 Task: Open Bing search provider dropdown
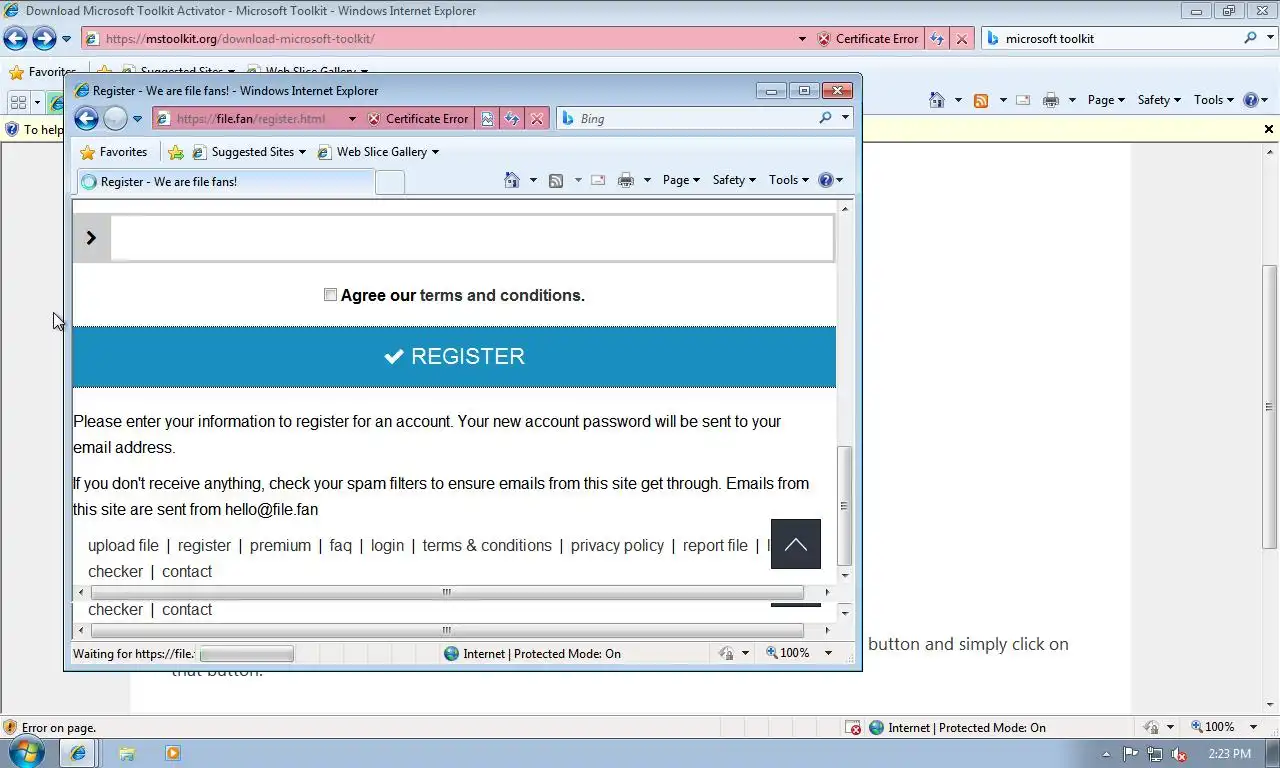click(x=846, y=118)
